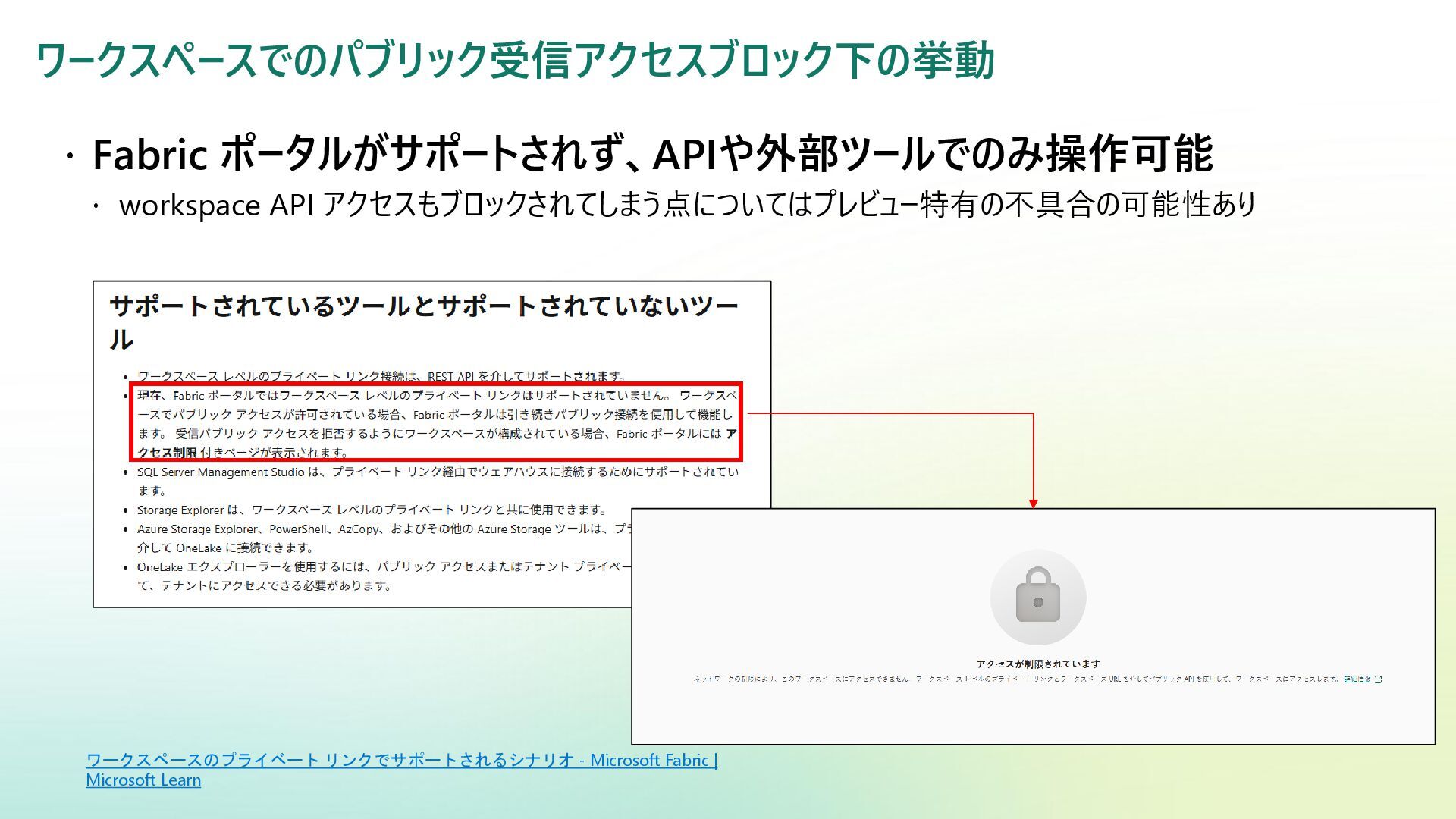Select the list item starting 現在、Fabric ポータルでは
Viewport: 1456px width, 819px height.
437,423
